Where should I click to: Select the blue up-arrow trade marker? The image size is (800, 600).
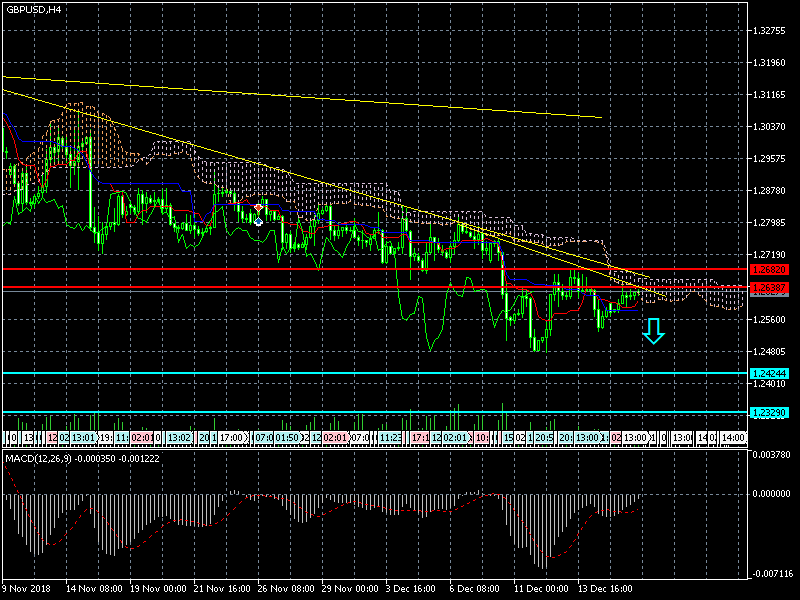click(259, 220)
